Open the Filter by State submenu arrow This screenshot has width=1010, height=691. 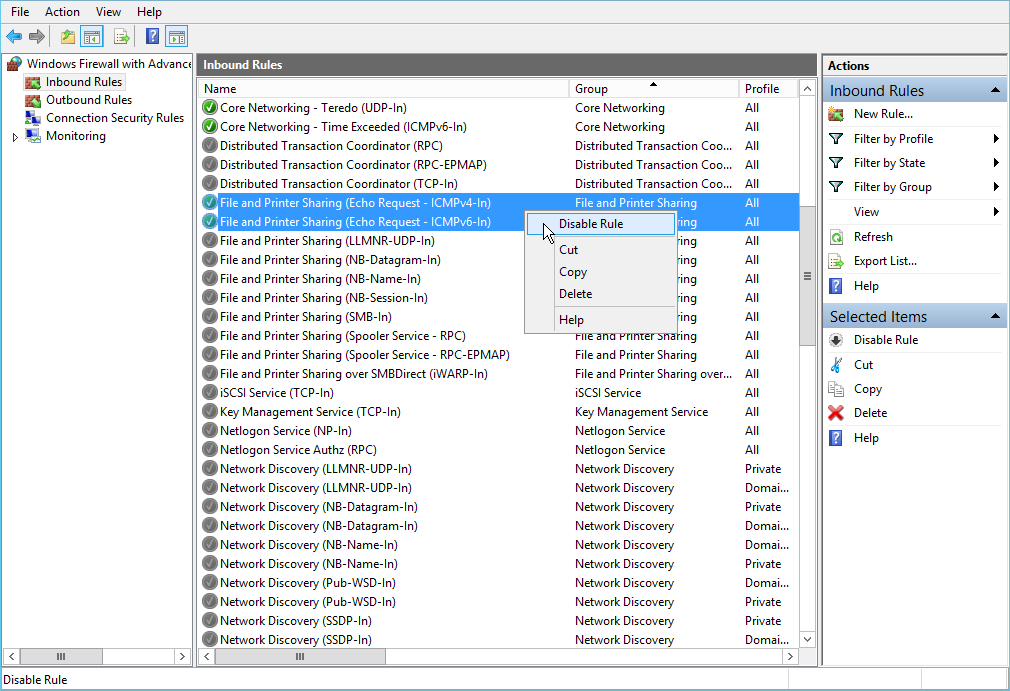[x=996, y=163]
